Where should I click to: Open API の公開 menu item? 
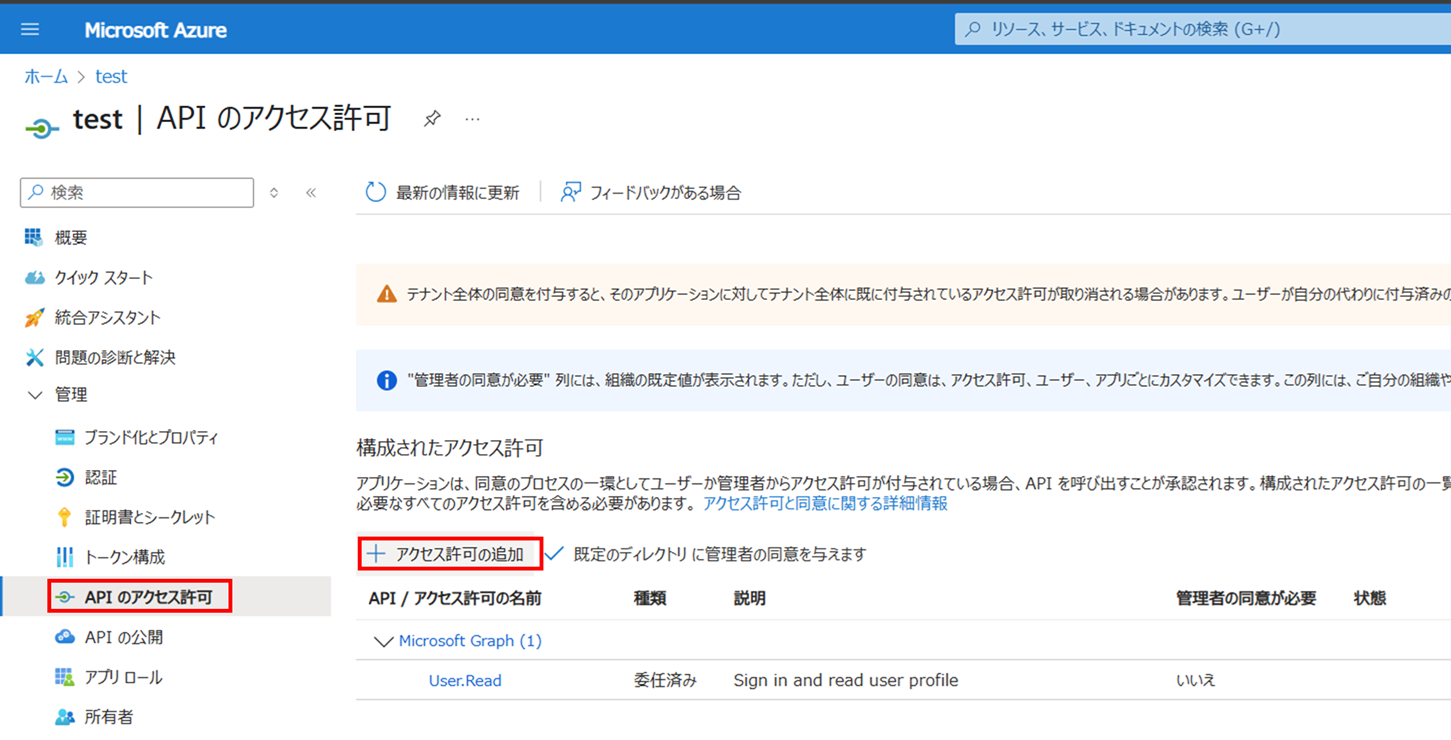click(x=124, y=637)
